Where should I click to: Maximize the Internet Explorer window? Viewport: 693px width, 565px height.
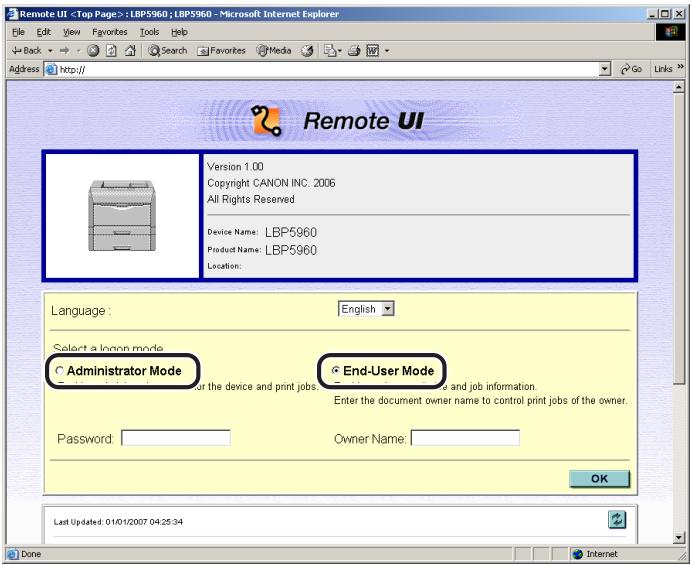click(x=665, y=14)
